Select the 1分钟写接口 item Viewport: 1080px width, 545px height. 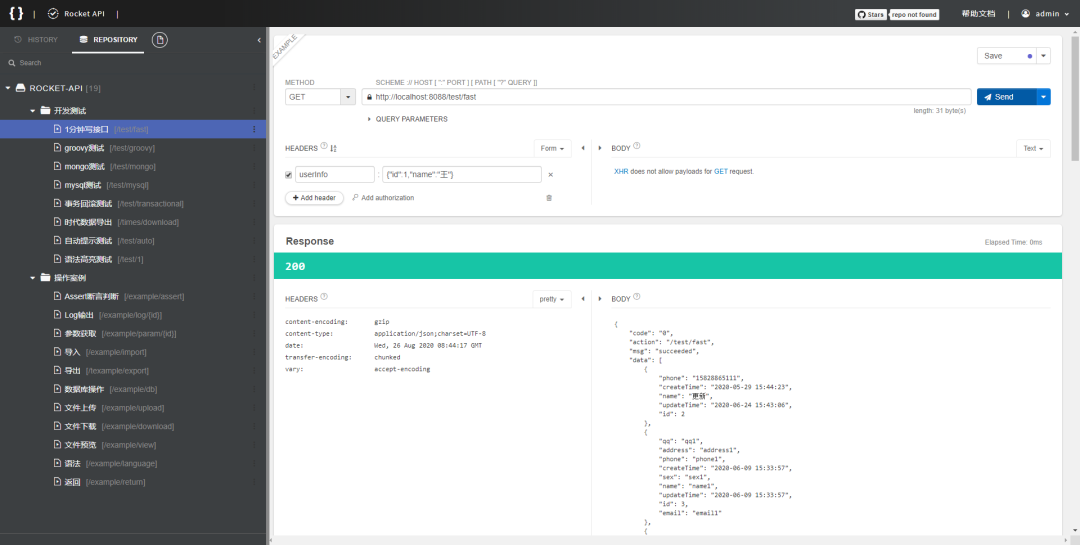[x=133, y=130]
